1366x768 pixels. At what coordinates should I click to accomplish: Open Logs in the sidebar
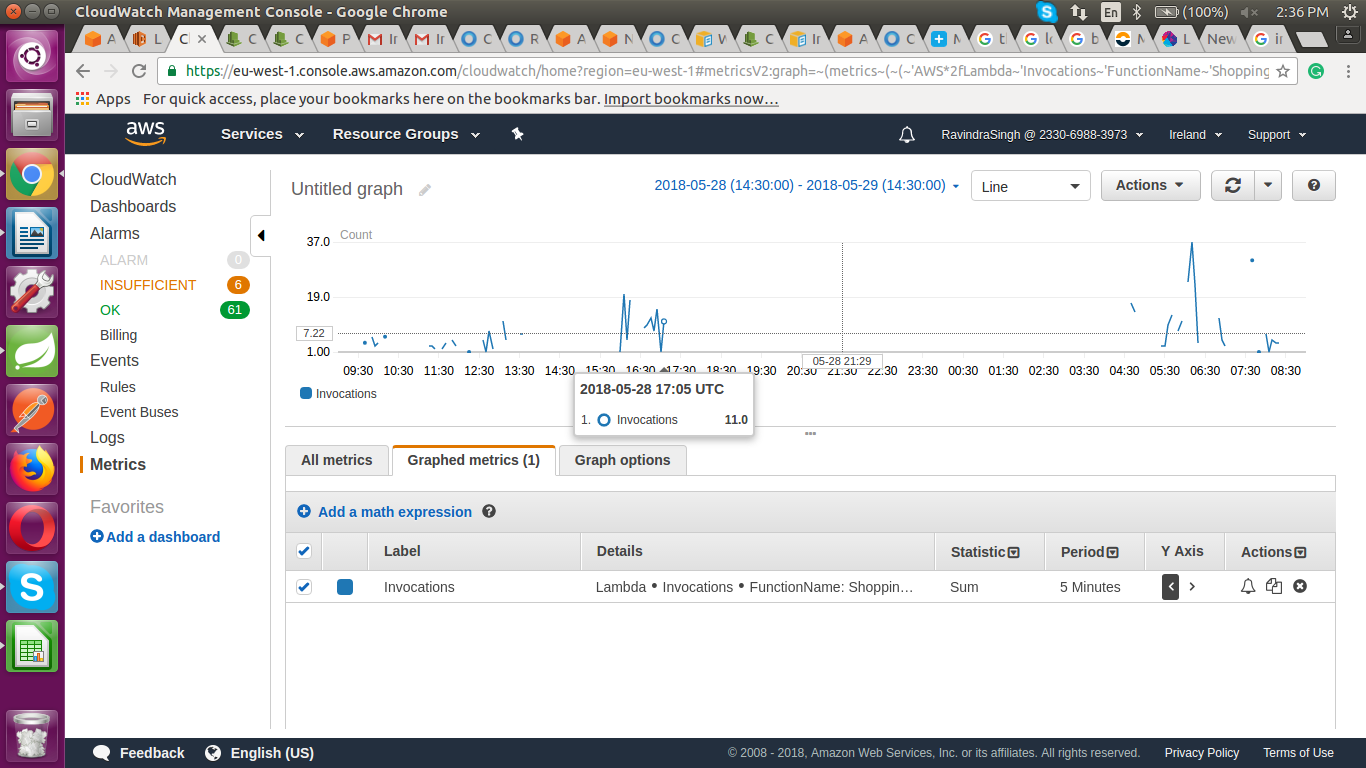107,437
